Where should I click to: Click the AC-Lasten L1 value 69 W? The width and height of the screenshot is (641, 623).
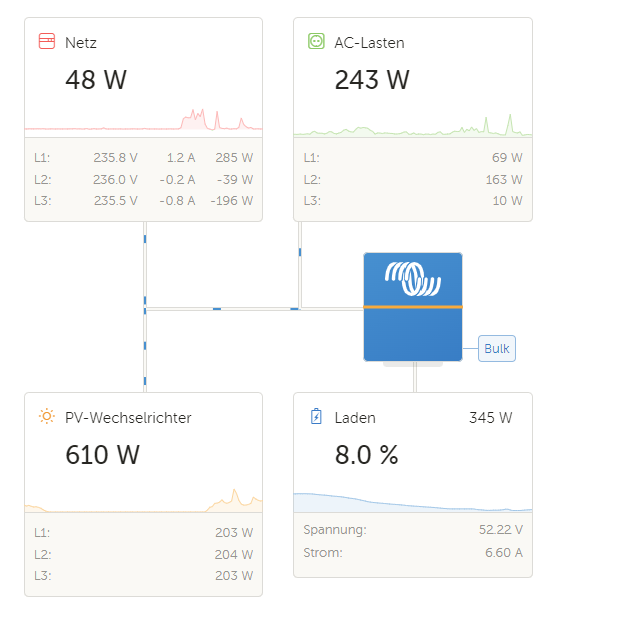tap(507, 158)
